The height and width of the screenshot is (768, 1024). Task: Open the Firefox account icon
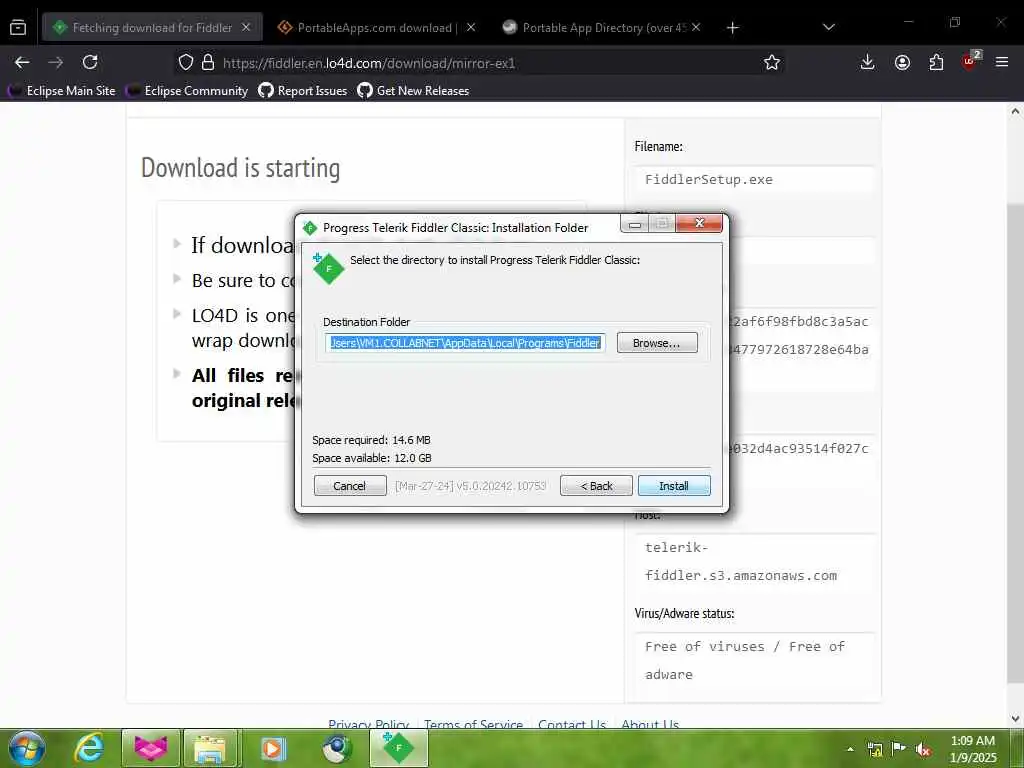903,63
